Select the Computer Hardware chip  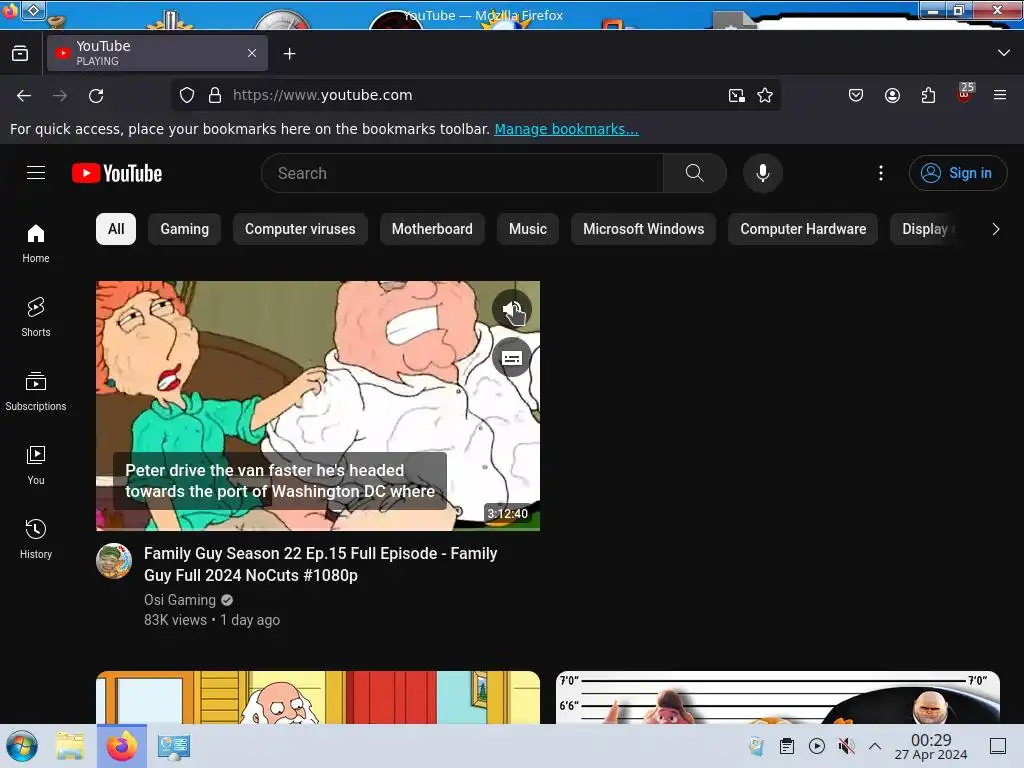pyautogui.click(x=803, y=229)
